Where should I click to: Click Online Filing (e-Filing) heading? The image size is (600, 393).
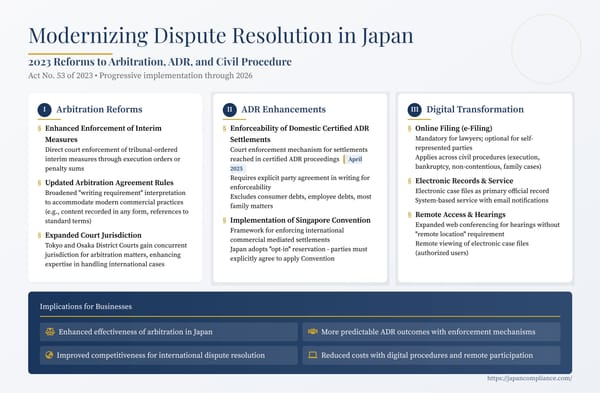[x=454, y=128]
